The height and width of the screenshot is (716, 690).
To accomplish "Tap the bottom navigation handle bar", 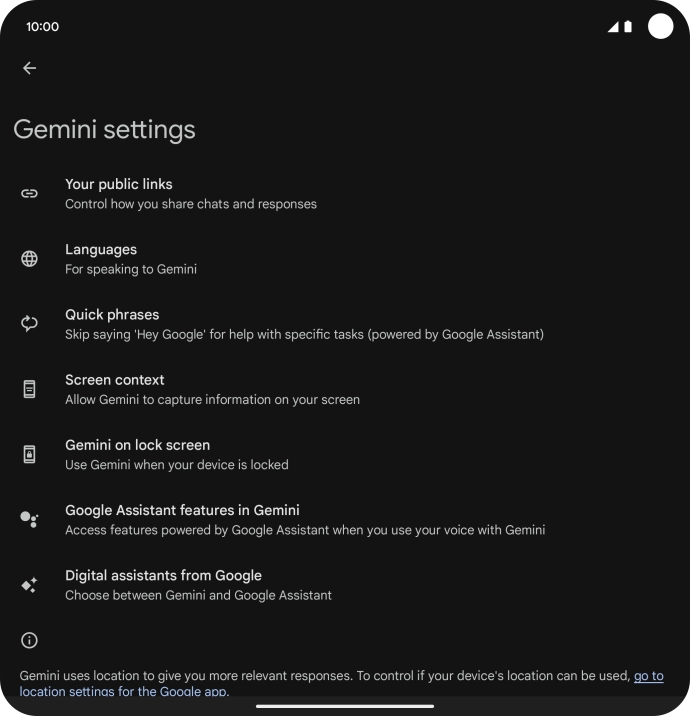I will pyautogui.click(x=345, y=706).
